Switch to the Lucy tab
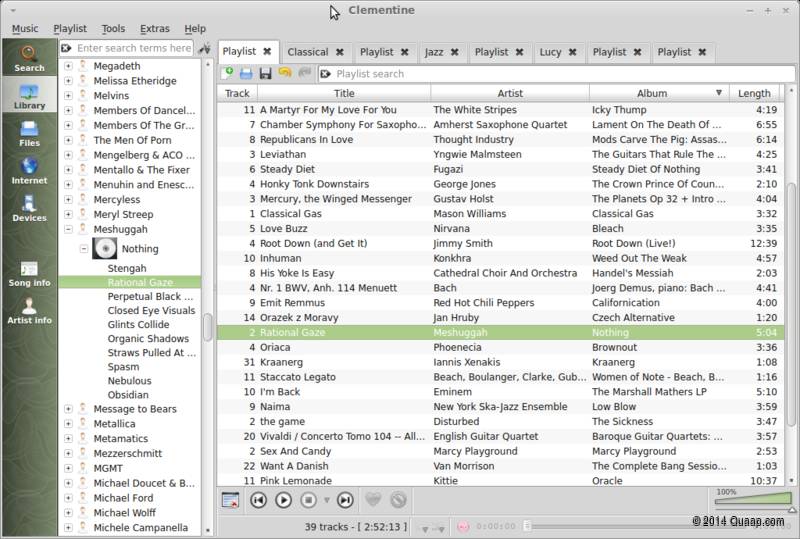Screen dimensions: 800x539 coord(550,52)
